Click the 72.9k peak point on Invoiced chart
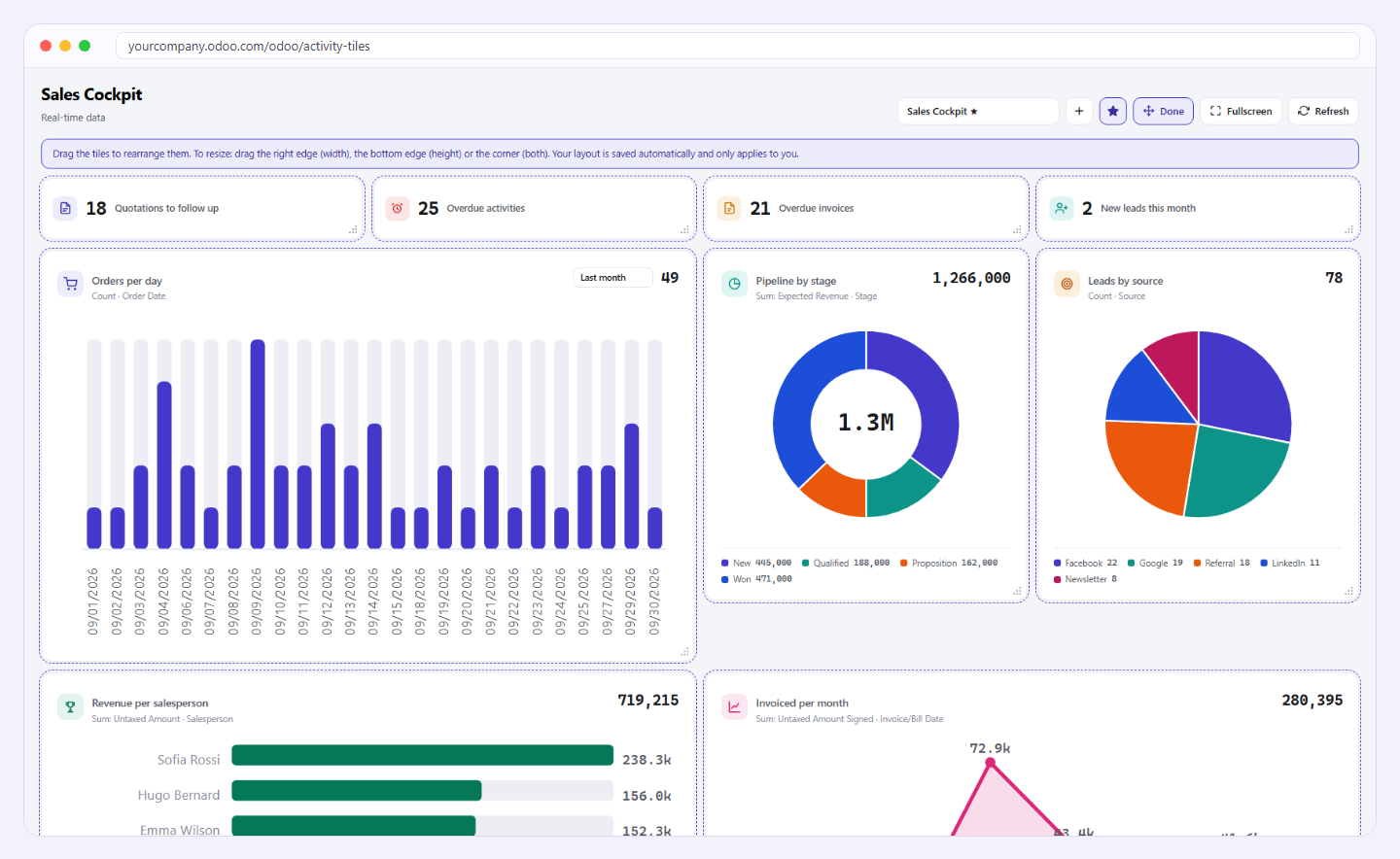 [x=991, y=763]
